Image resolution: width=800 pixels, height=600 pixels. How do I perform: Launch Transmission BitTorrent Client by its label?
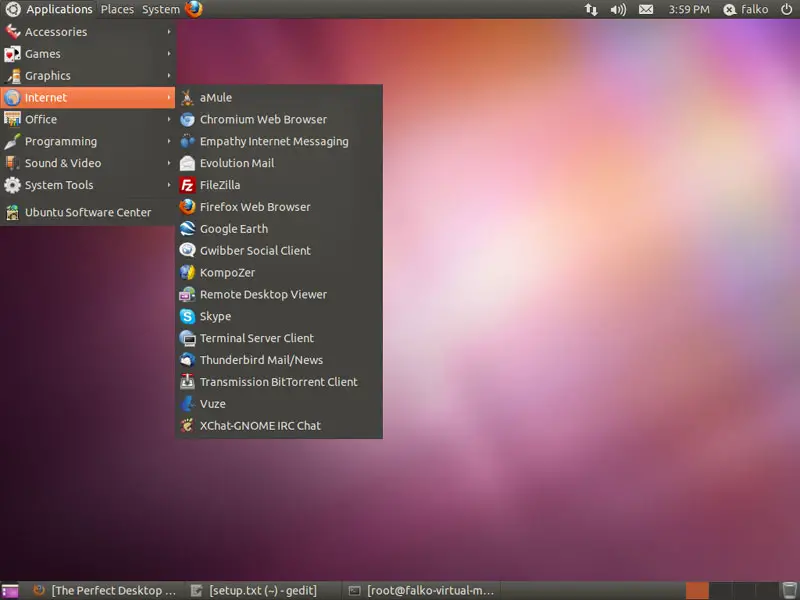pos(279,382)
